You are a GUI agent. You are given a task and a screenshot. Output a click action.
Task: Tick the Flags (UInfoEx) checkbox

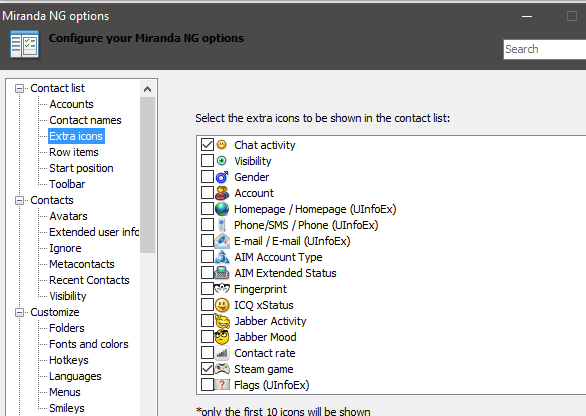pos(207,384)
